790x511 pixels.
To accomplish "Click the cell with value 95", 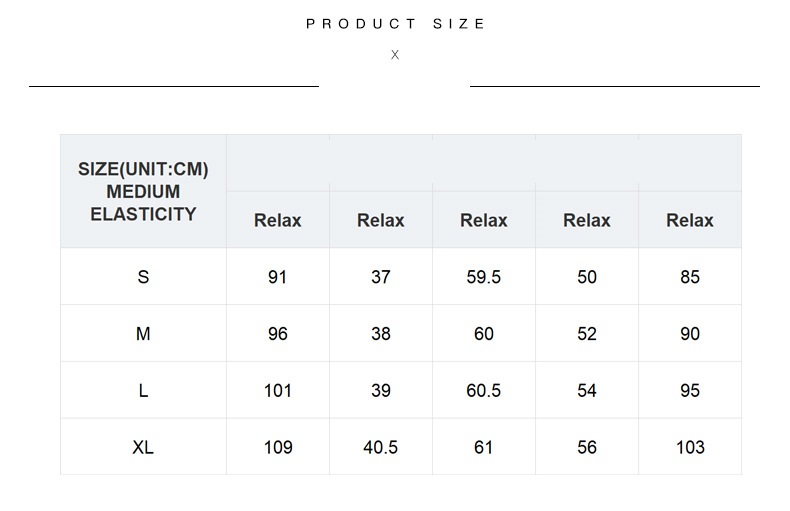I will coord(690,391).
